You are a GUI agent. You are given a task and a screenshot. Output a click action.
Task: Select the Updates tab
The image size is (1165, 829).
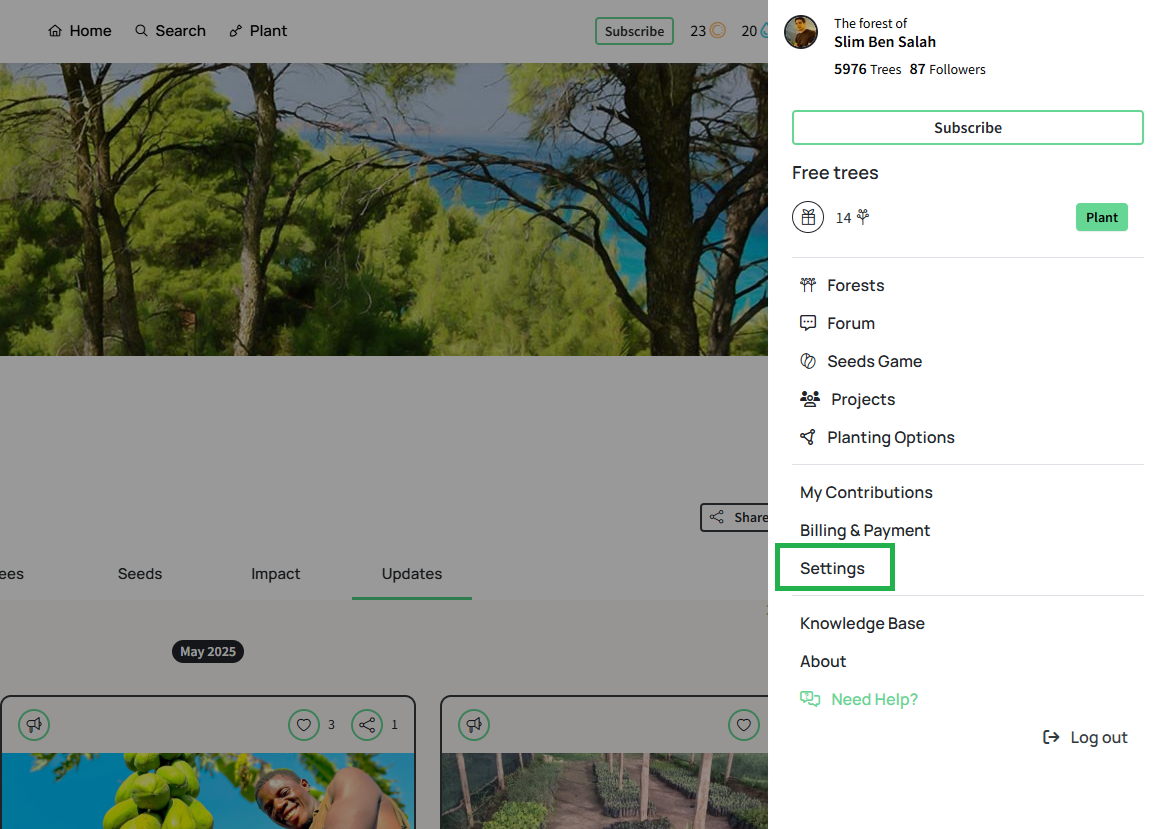point(412,573)
